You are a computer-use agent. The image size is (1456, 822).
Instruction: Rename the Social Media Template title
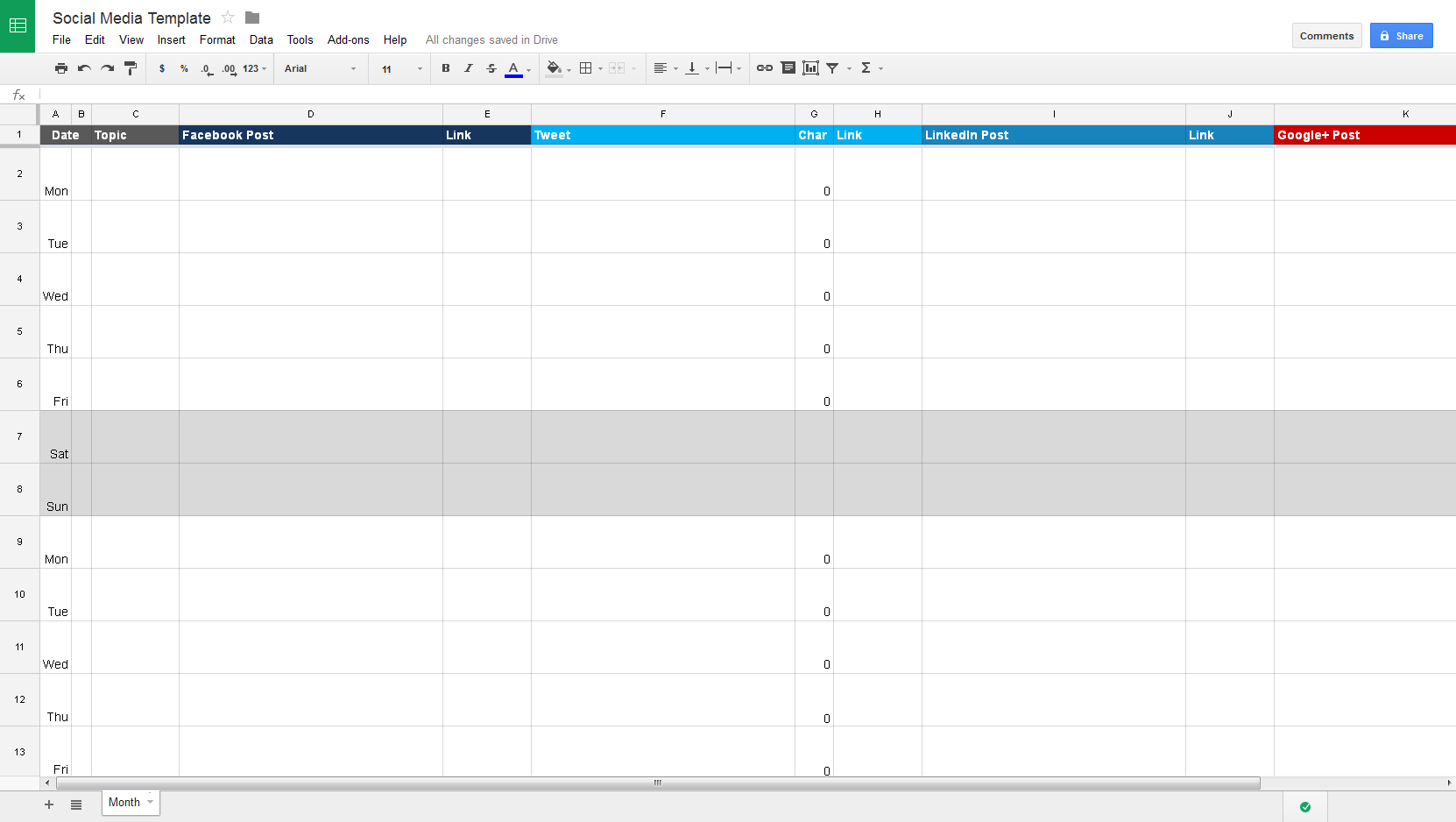click(131, 18)
